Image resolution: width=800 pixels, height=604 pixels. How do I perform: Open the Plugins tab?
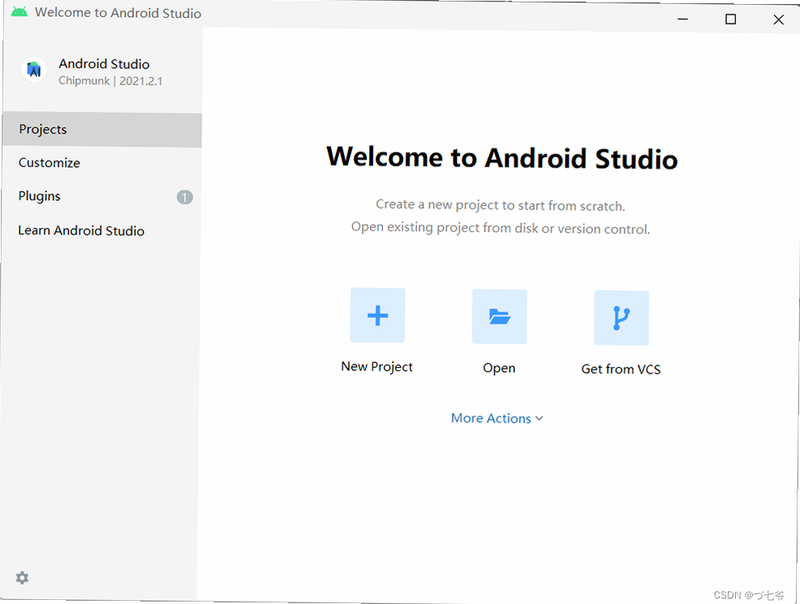(x=102, y=196)
